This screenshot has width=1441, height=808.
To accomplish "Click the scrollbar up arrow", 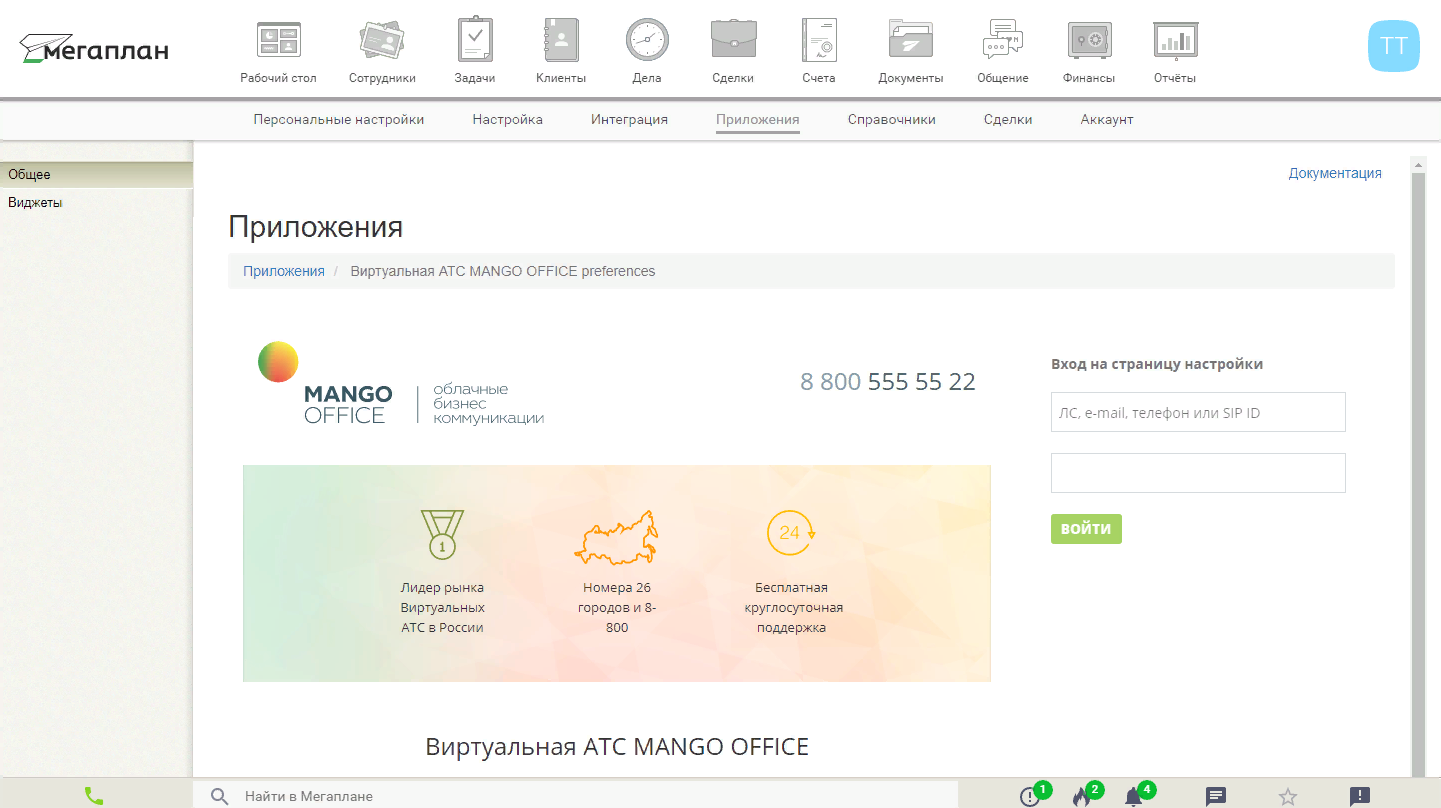I will coord(1418,164).
